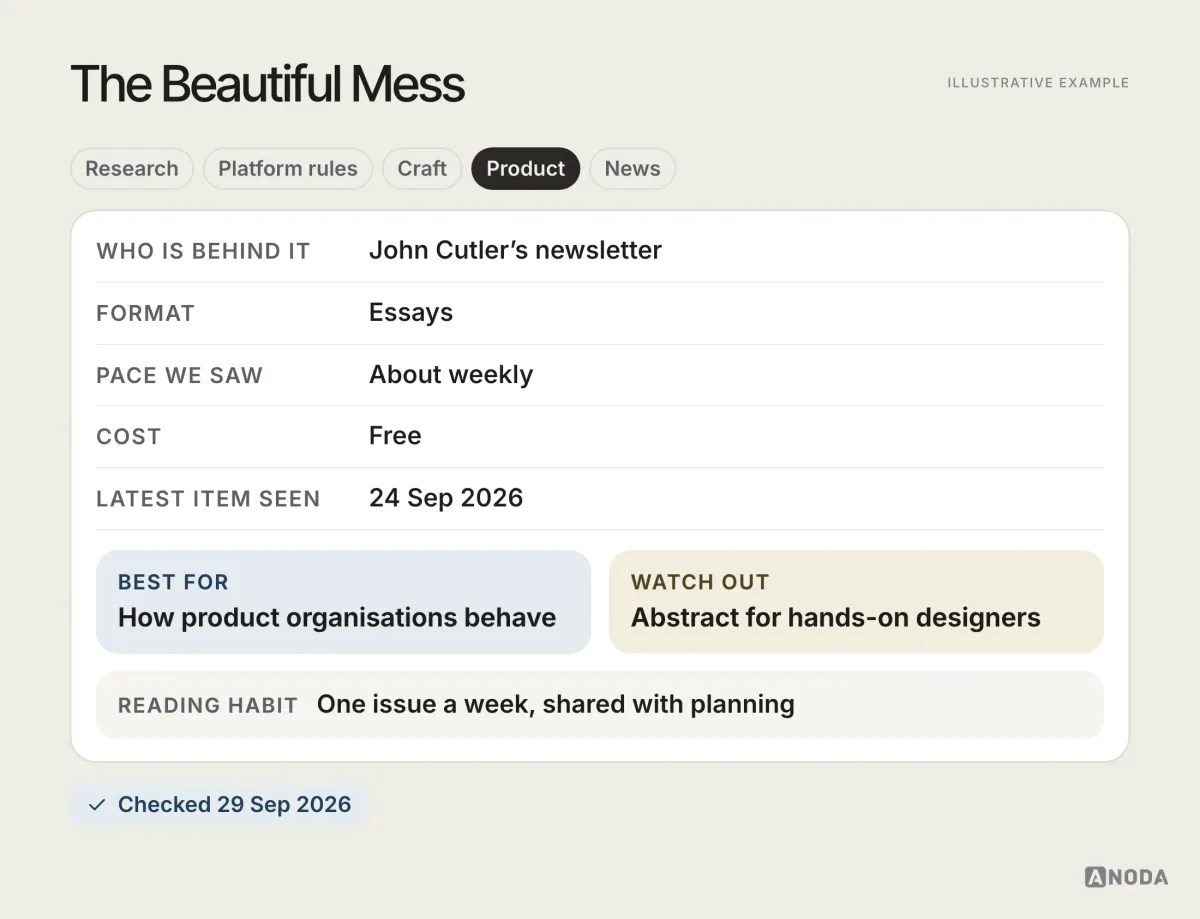Click the Illustrative Example label
This screenshot has width=1200, height=919.
click(x=1038, y=83)
